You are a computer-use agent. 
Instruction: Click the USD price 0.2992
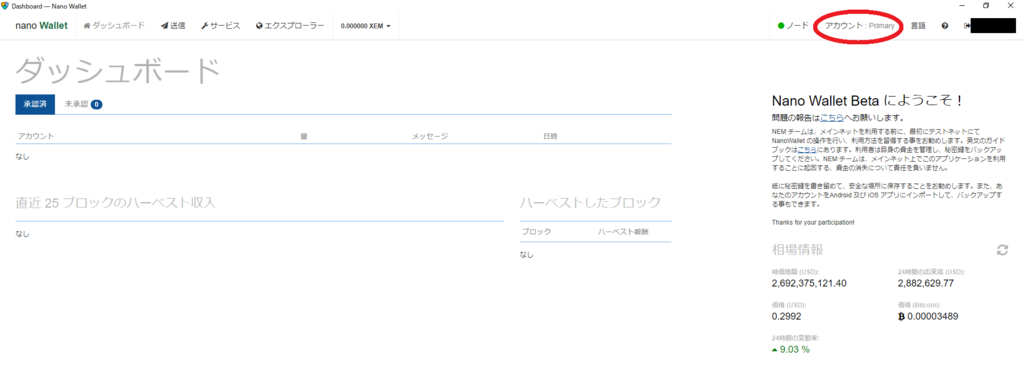(786, 316)
